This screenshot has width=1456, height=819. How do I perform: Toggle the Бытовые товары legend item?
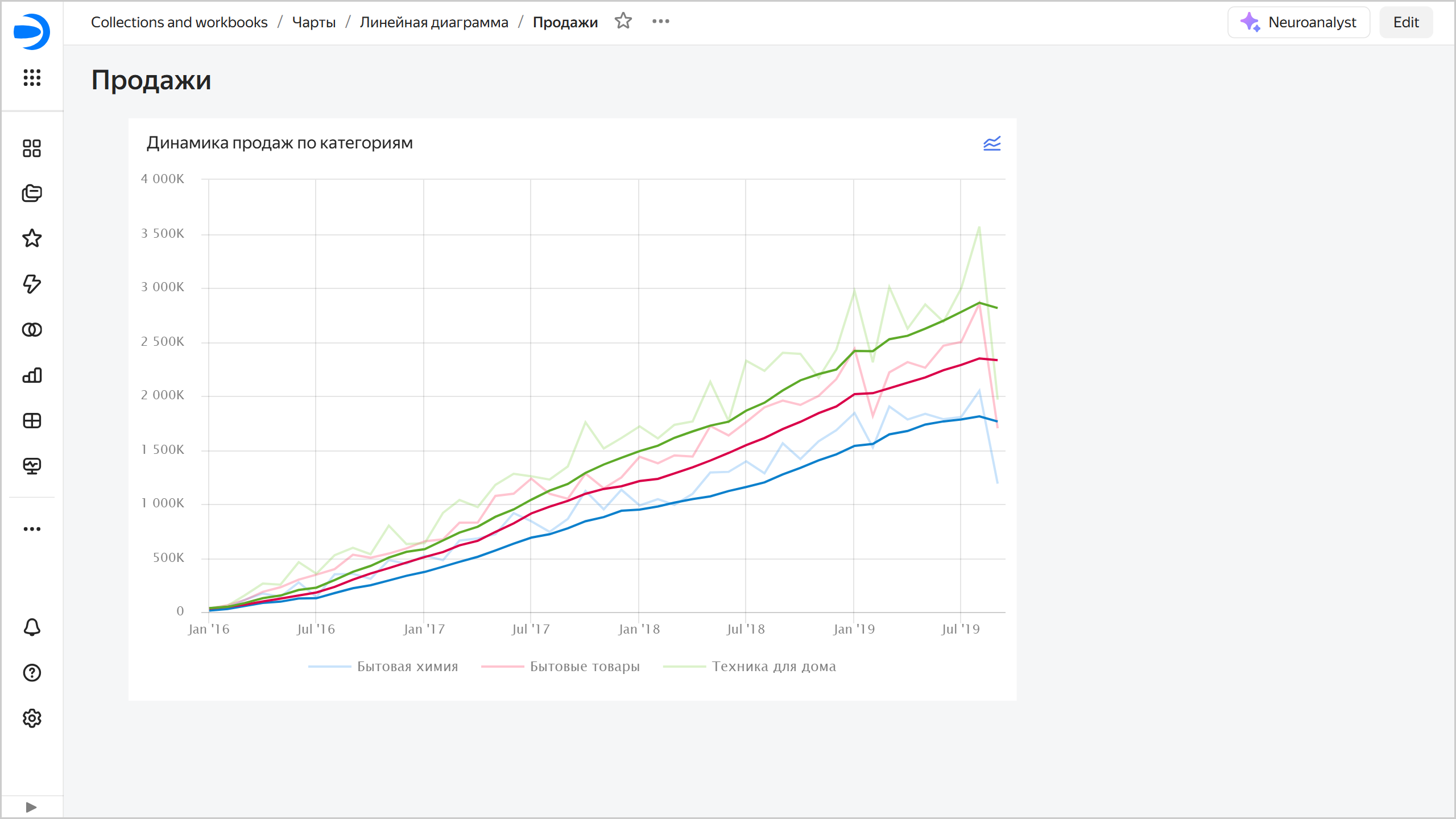[x=585, y=666]
